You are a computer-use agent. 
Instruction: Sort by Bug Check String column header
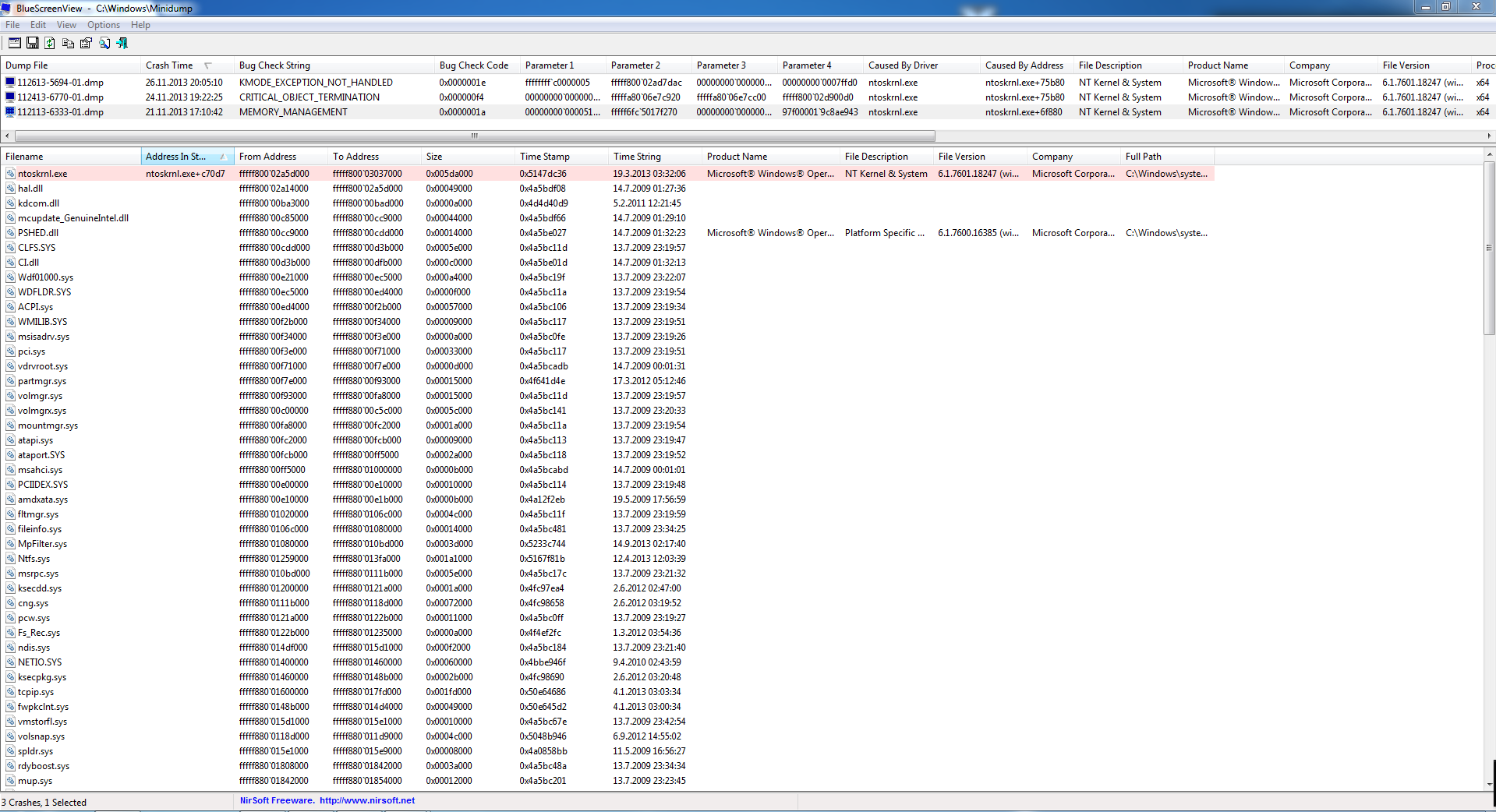(274, 65)
